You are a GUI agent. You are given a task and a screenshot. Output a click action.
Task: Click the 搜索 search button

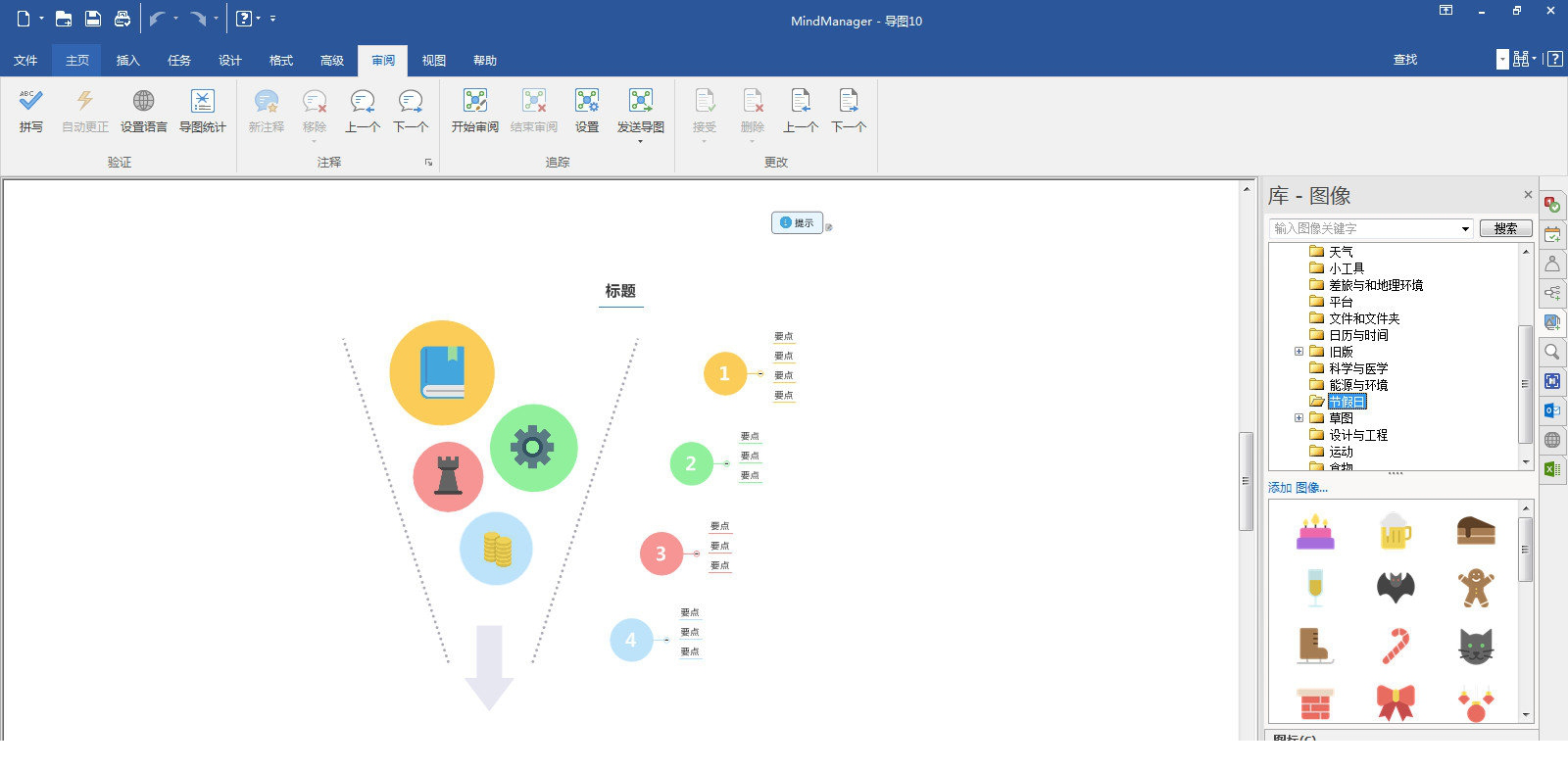coord(1505,228)
